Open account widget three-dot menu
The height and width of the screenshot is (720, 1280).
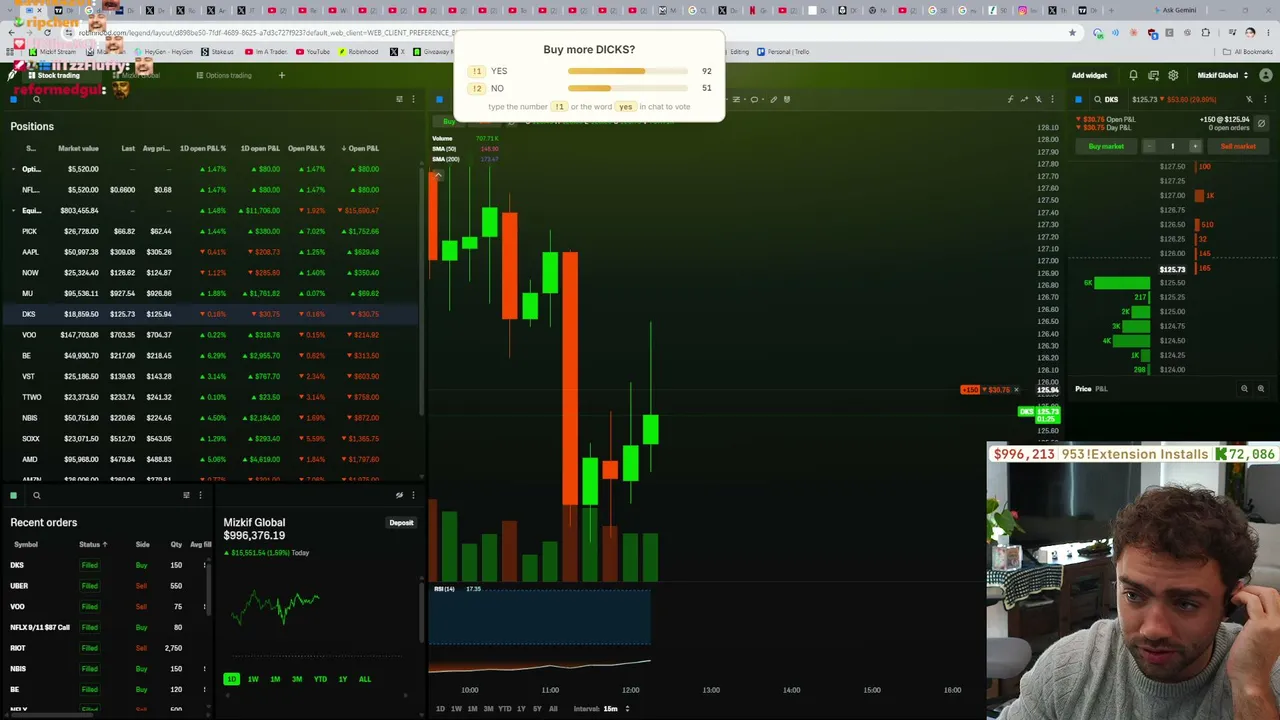click(413, 495)
